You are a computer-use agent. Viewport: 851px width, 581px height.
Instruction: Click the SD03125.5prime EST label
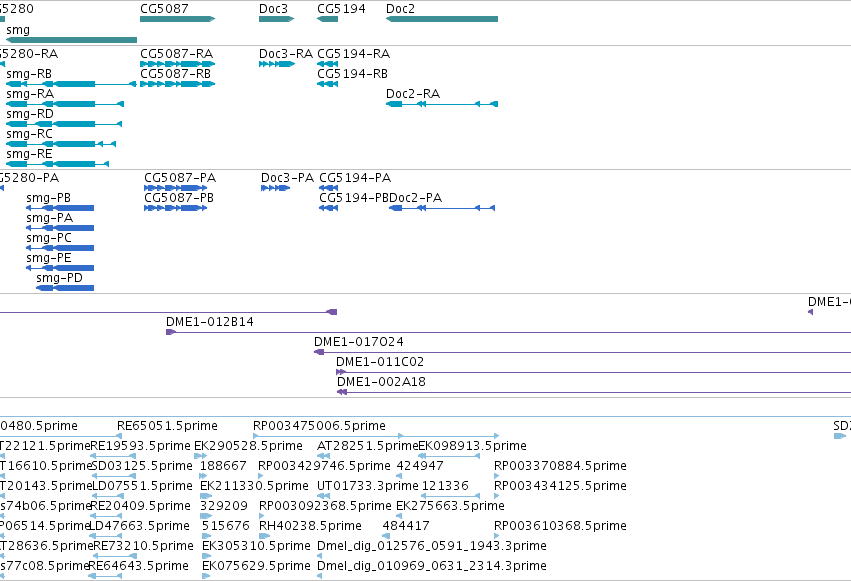pyautogui.click(x=142, y=466)
